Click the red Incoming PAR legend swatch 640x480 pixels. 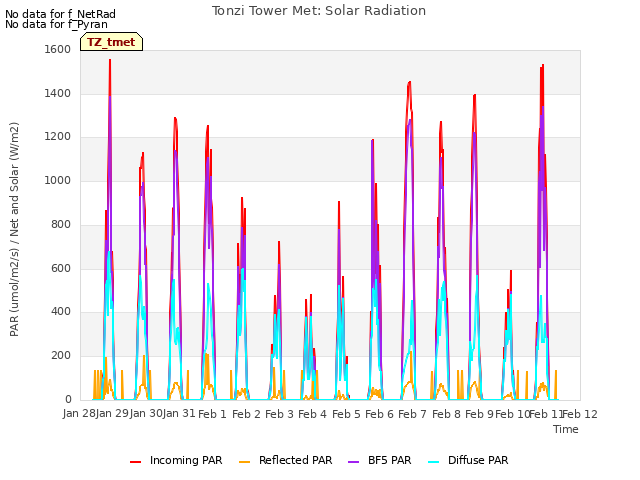[x=136, y=462]
